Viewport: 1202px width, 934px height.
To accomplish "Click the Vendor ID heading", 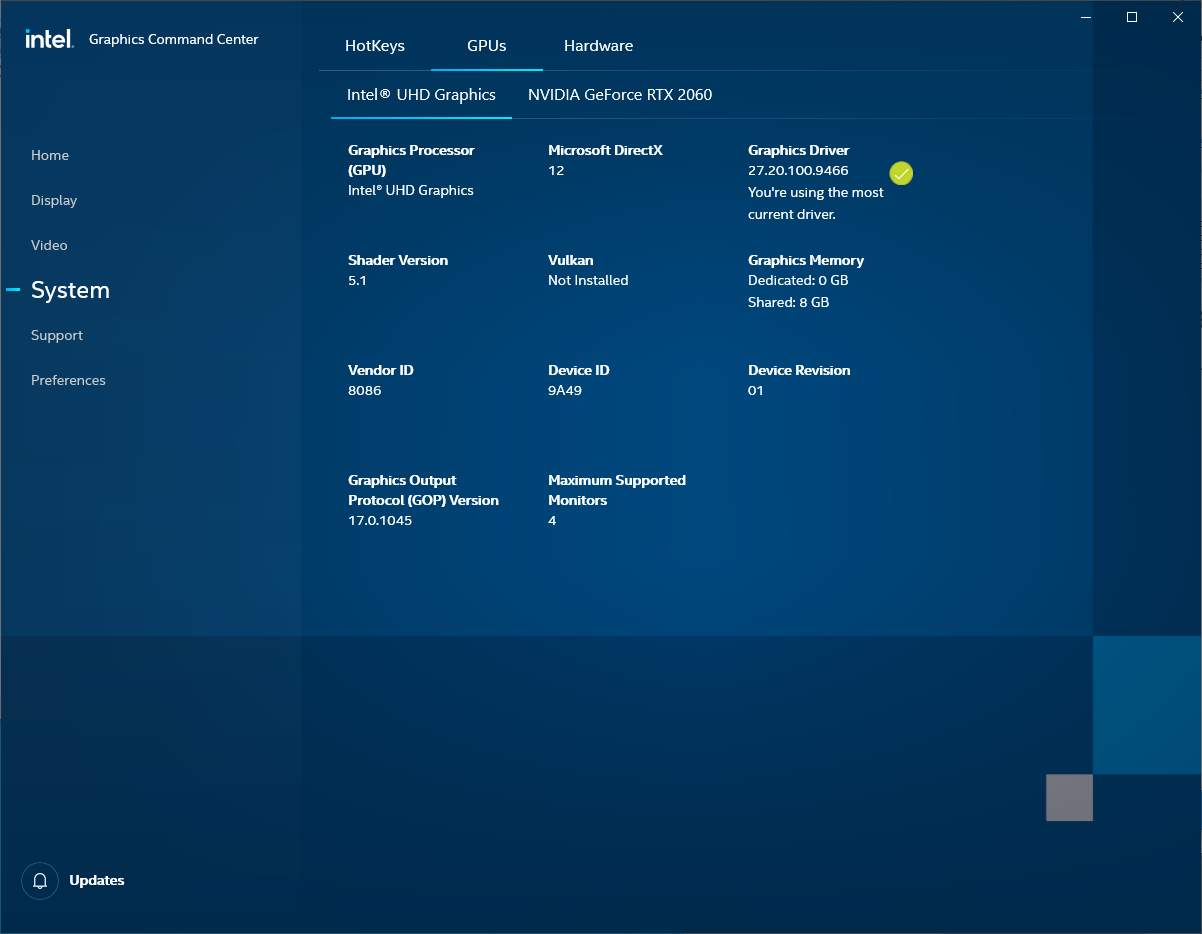I will (381, 370).
